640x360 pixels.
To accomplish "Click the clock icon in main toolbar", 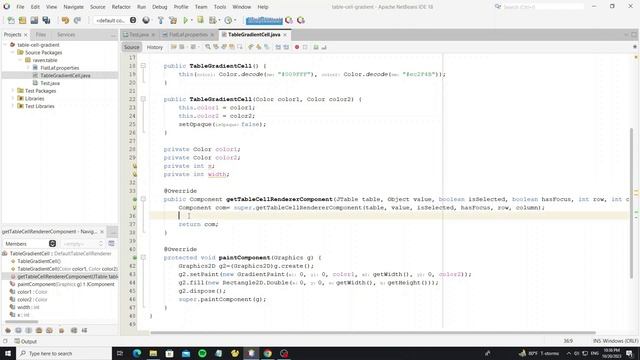I will point(228,20).
